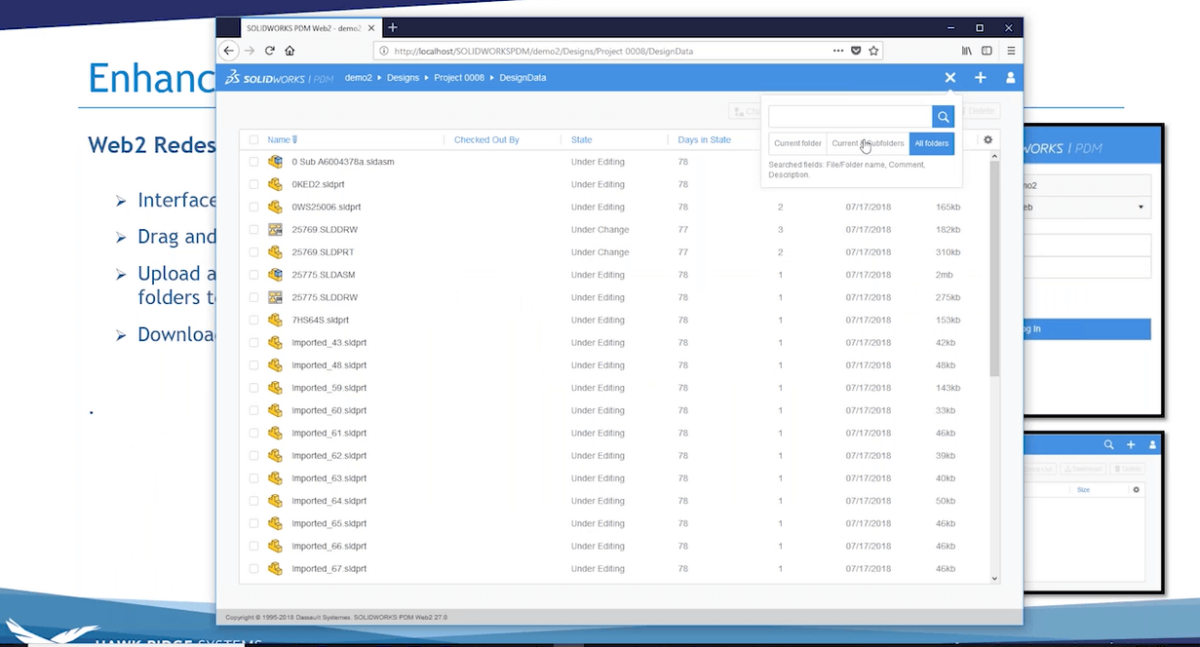The image size is (1200, 647).
Task: Click 165kb size of 0WS25006.sldprt
Action: (947, 207)
